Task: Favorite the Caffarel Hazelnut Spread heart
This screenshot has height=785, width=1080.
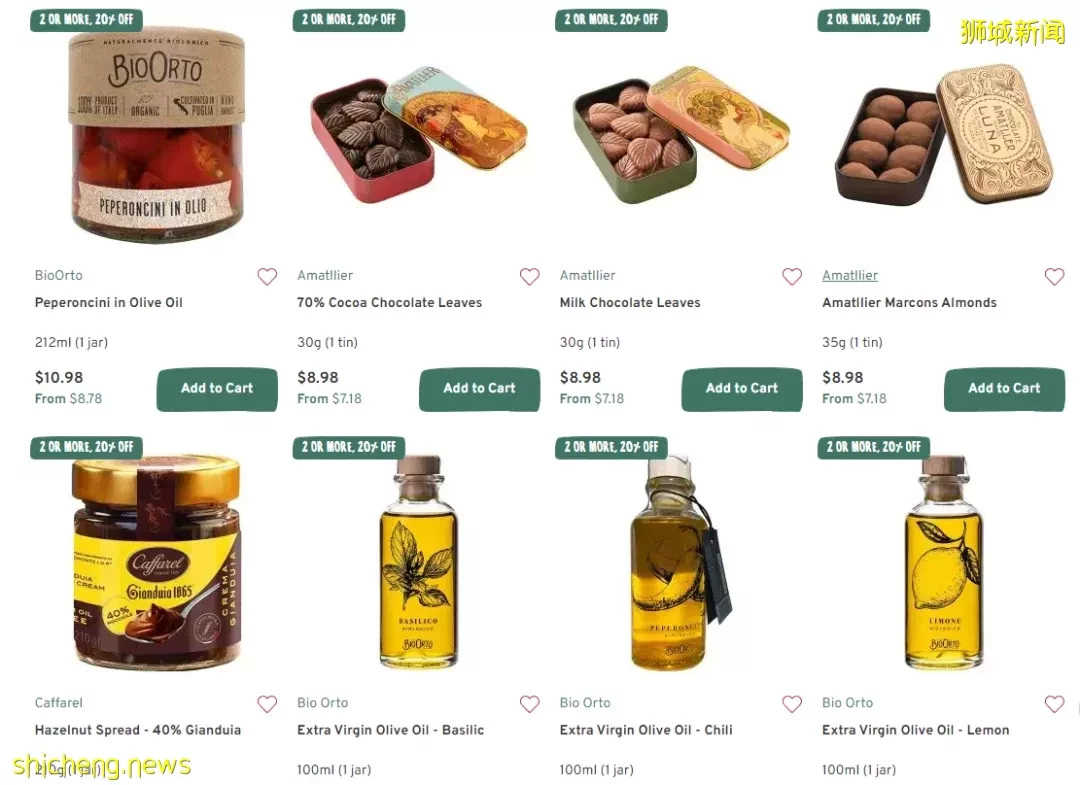Action: click(267, 704)
